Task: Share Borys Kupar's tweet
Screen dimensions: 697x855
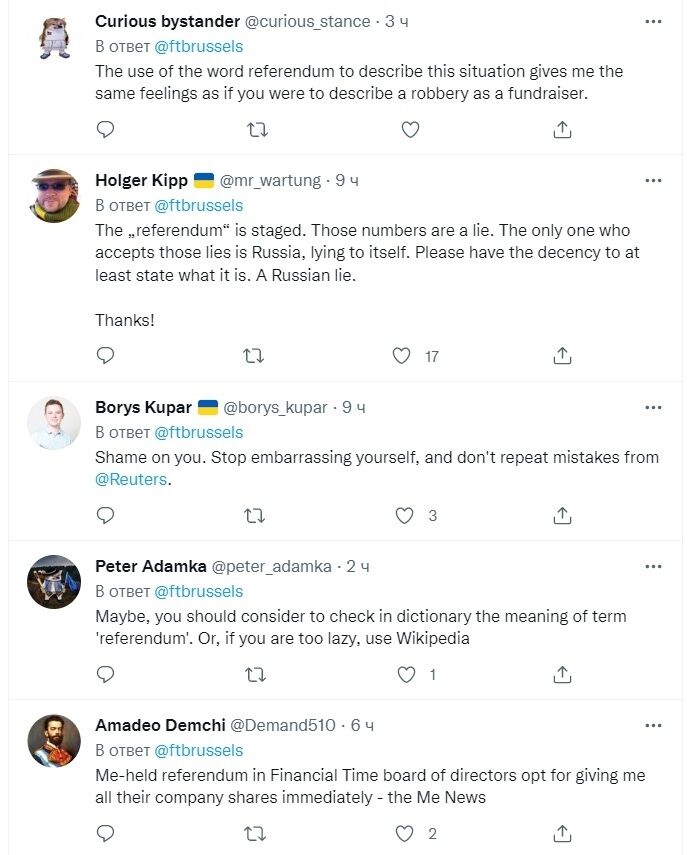Action: pyautogui.click(x=562, y=516)
